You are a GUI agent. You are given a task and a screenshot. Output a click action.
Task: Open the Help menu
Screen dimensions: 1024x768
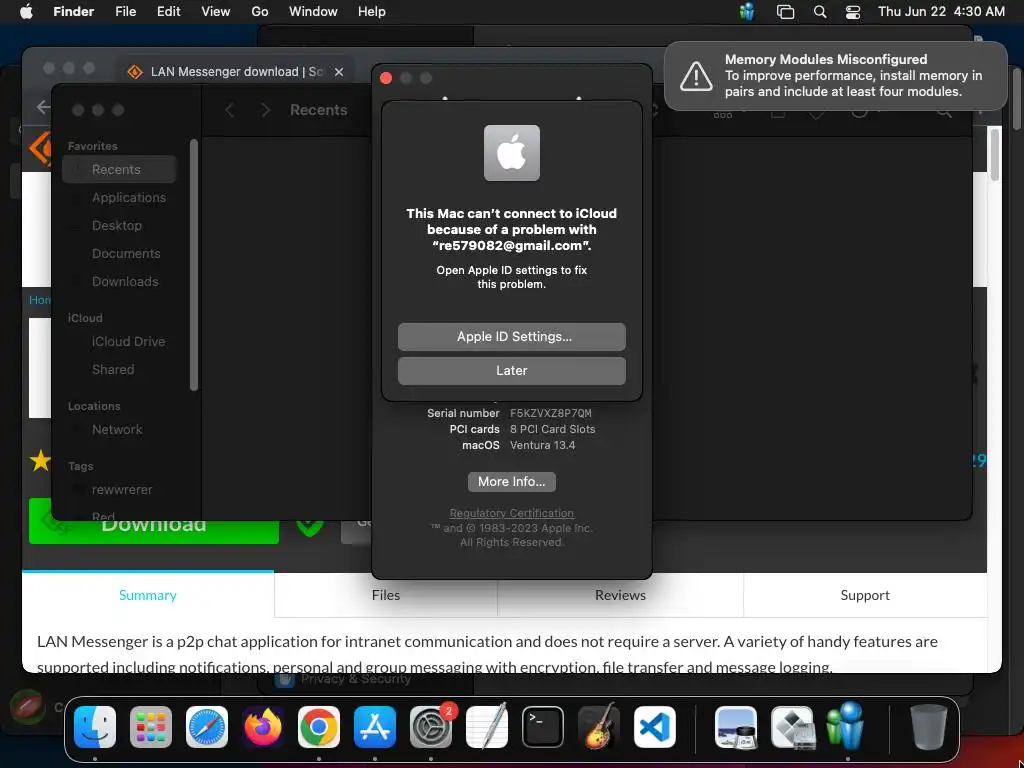[372, 12]
